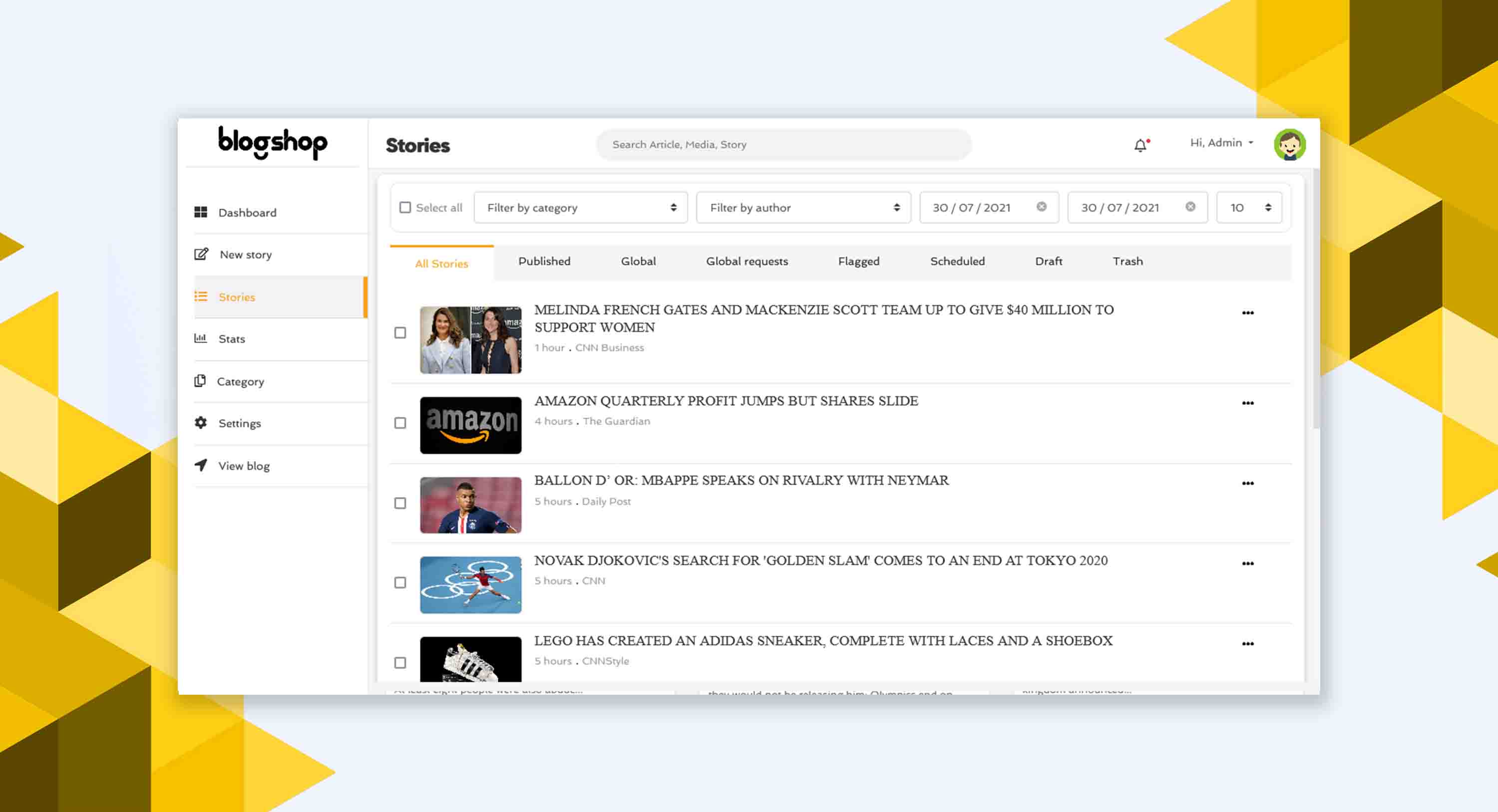The height and width of the screenshot is (812, 1498).
Task: Select View blog in the sidebar
Action: [x=280, y=466]
